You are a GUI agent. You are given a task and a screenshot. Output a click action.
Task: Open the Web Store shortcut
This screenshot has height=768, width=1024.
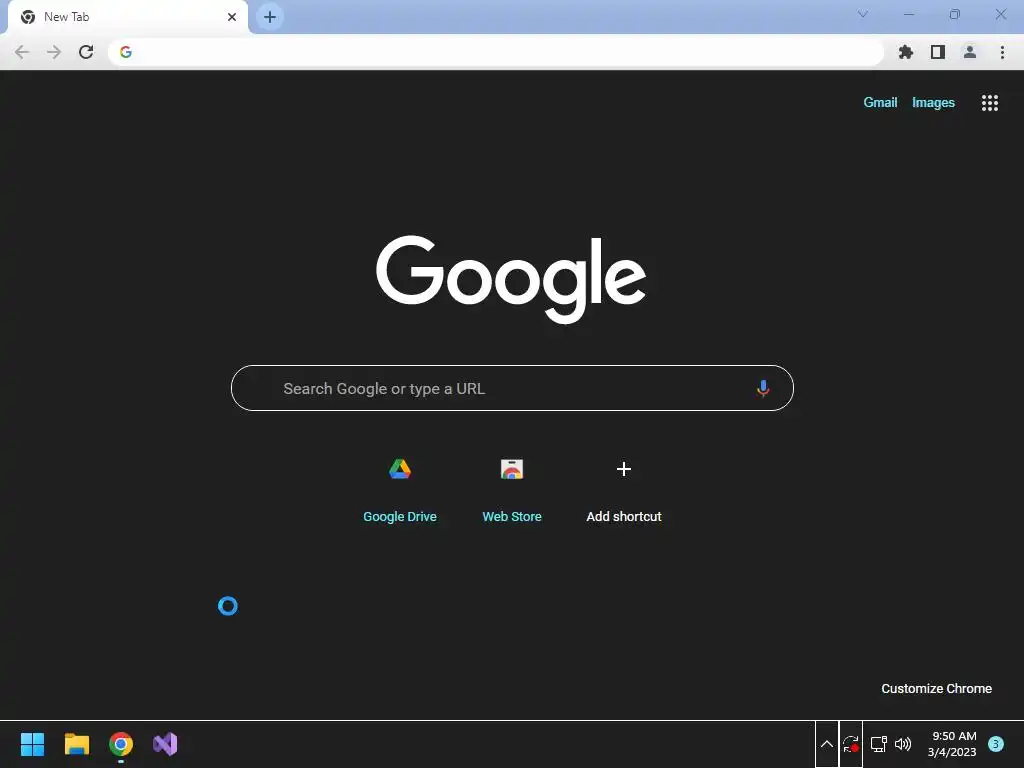pyautogui.click(x=512, y=490)
